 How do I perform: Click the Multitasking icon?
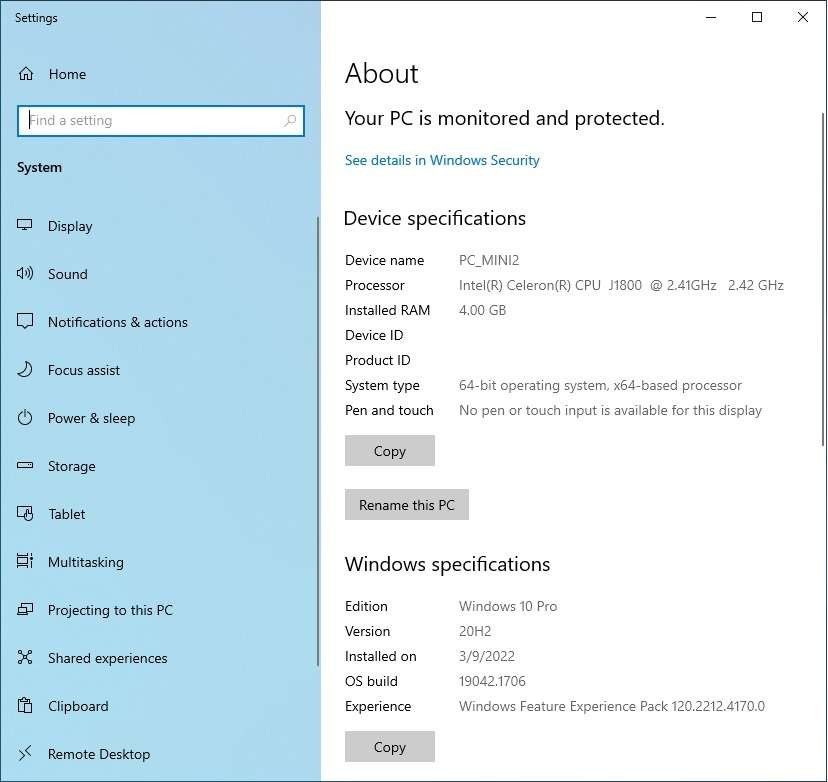click(x=26, y=562)
